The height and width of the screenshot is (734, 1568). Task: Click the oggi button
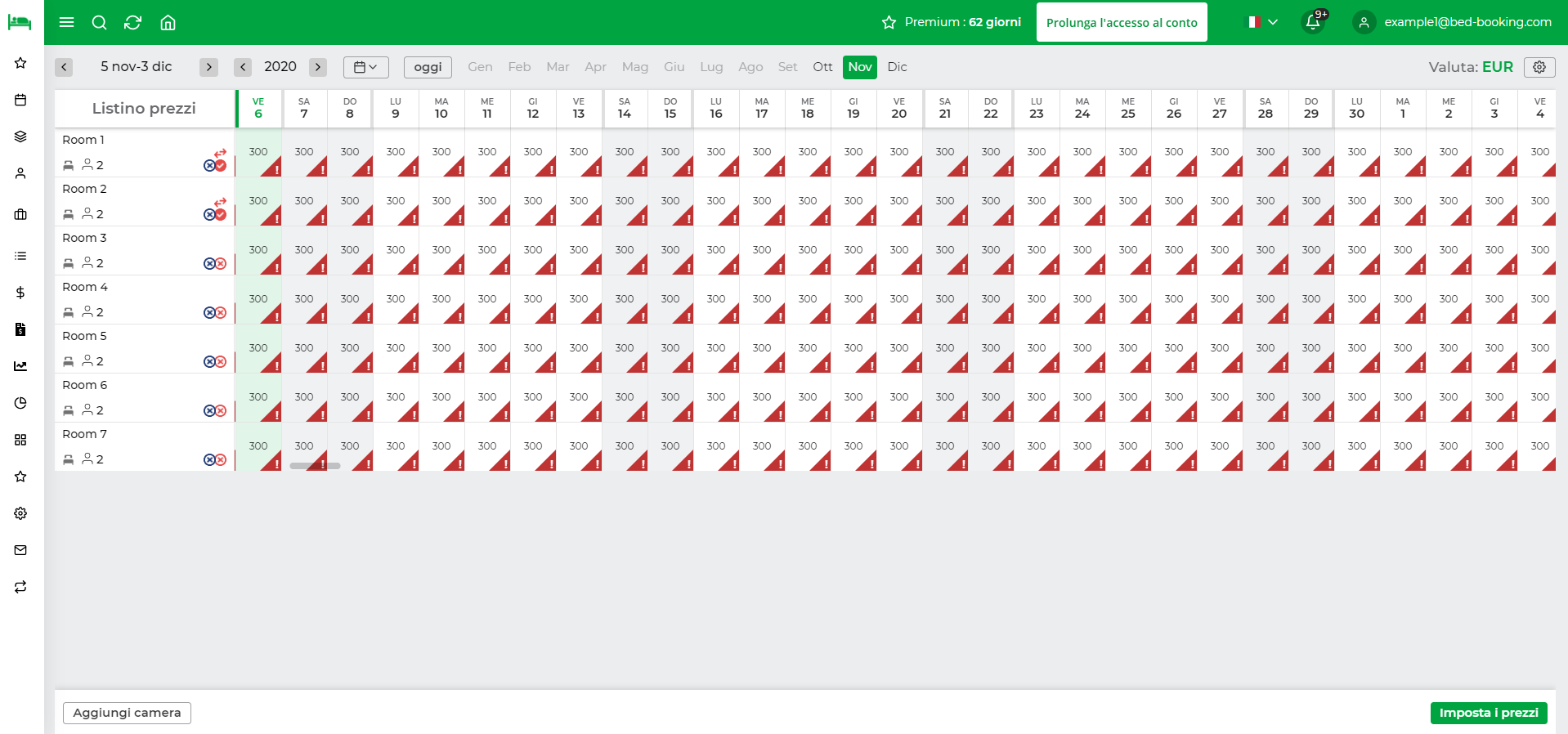(x=428, y=67)
